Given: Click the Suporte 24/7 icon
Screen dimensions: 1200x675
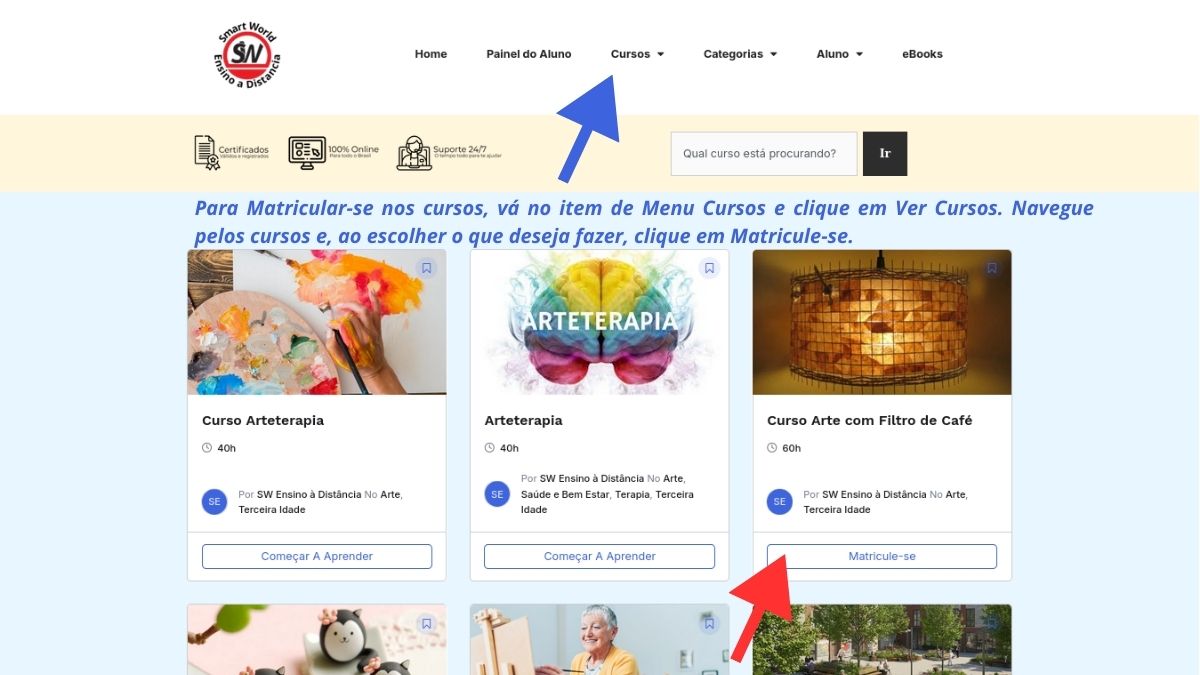Looking at the screenshot, I should (x=414, y=153).
